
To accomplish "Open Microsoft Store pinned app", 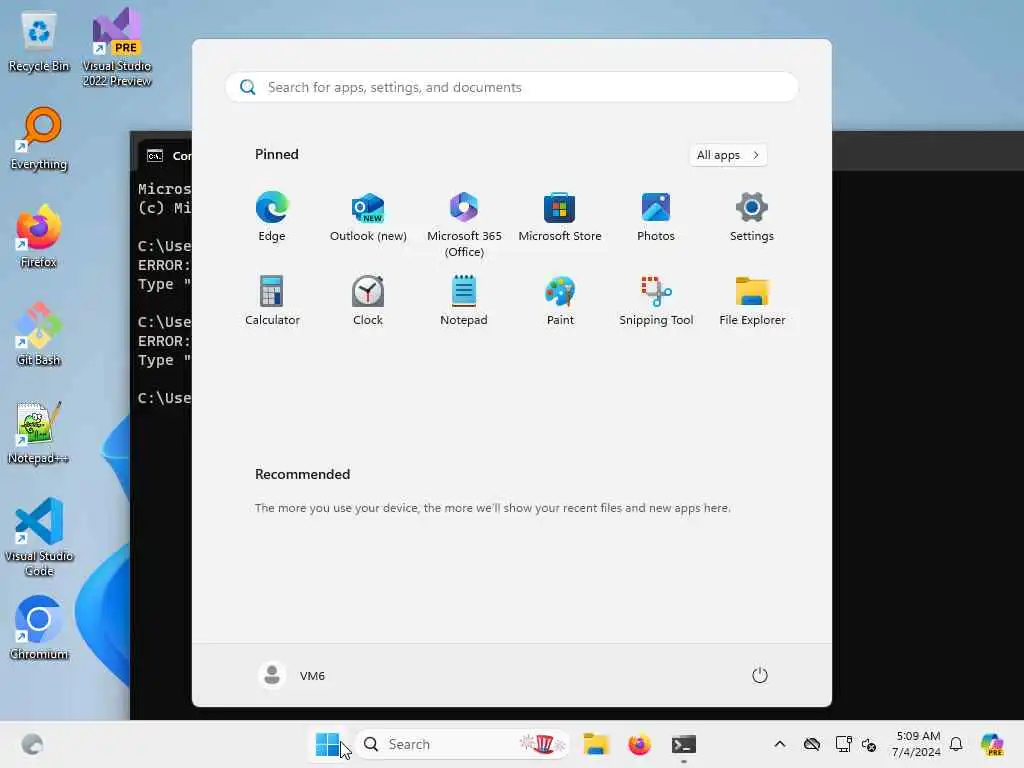I will [x=560, y=217].
